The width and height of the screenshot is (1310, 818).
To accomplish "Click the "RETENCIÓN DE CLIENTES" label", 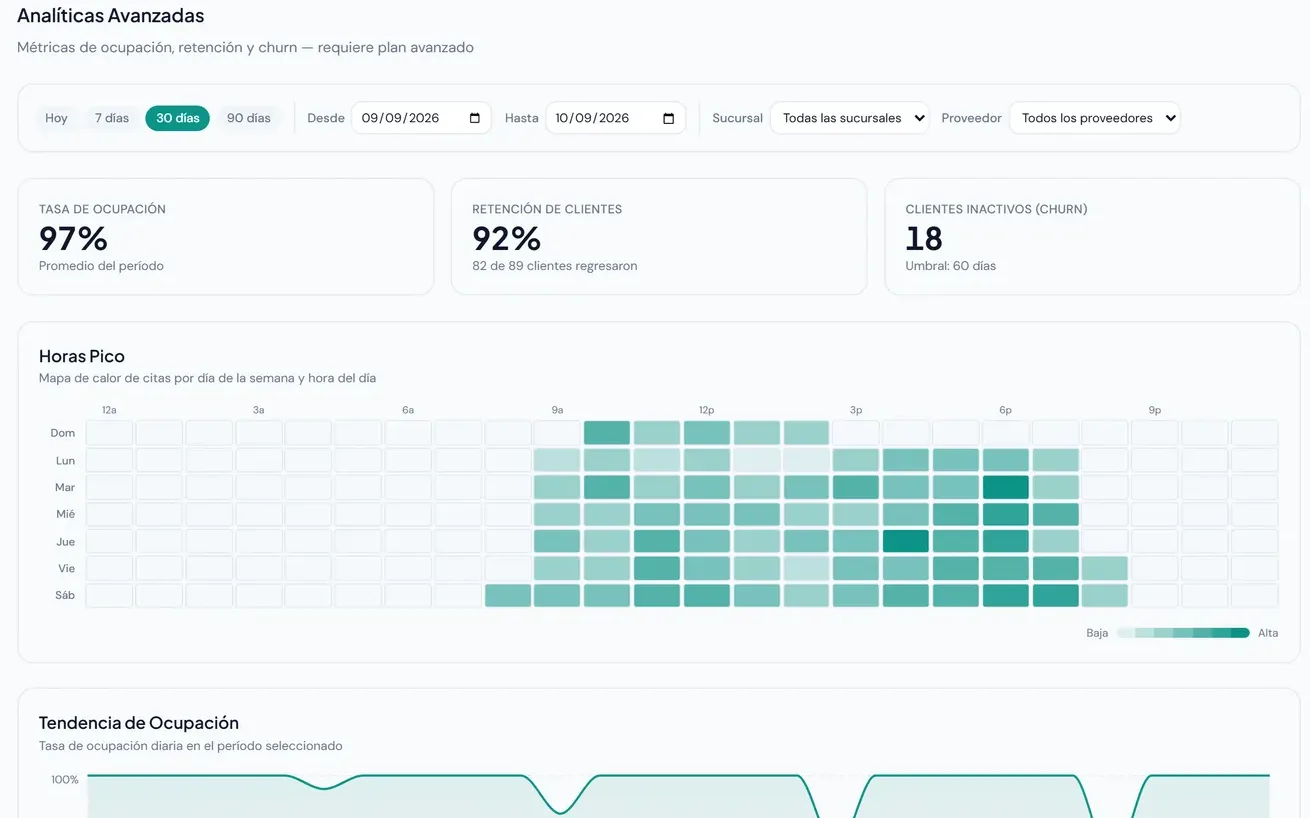I will 547,210.
